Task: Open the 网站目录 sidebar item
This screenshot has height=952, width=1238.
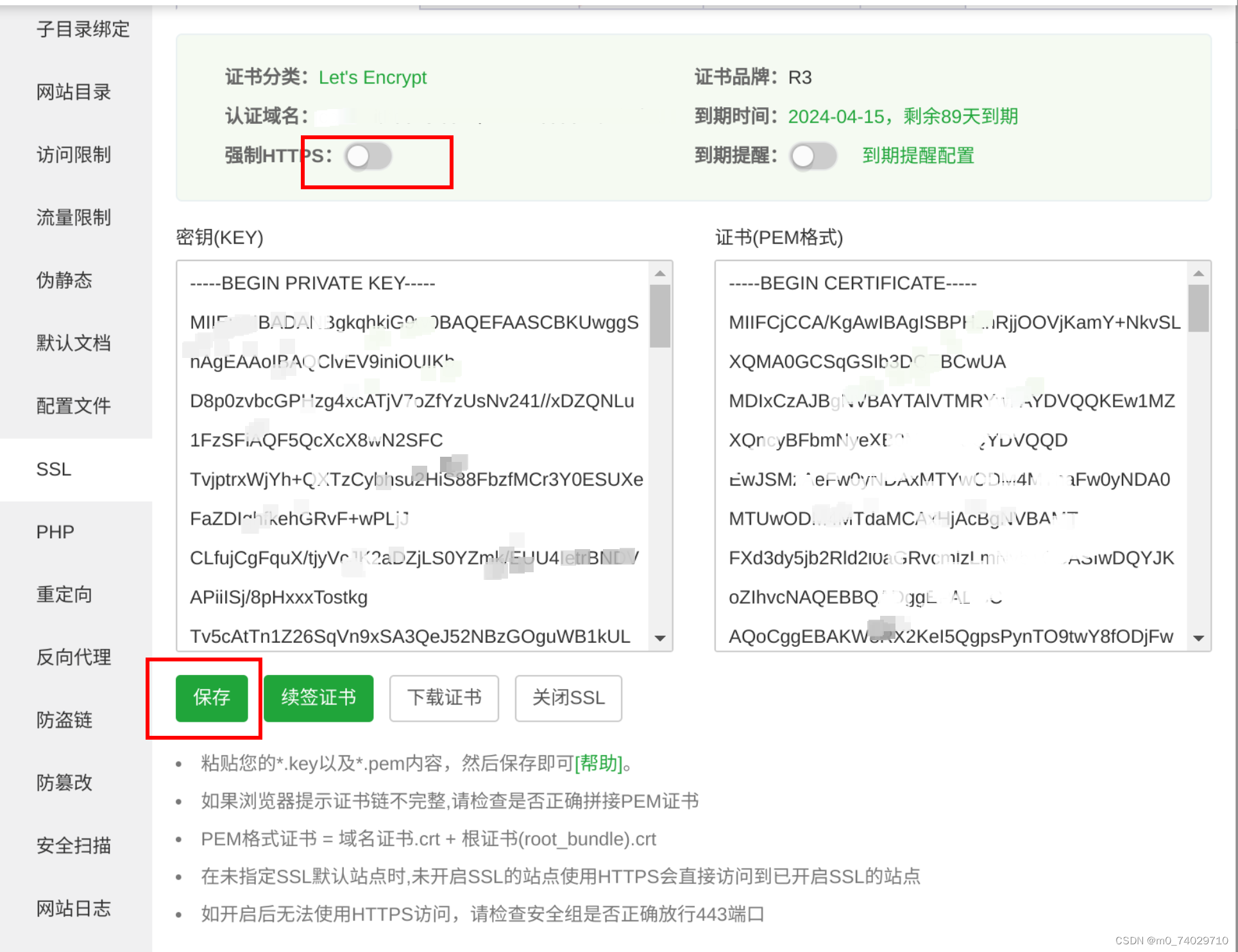Action: [x=73, y=92]
